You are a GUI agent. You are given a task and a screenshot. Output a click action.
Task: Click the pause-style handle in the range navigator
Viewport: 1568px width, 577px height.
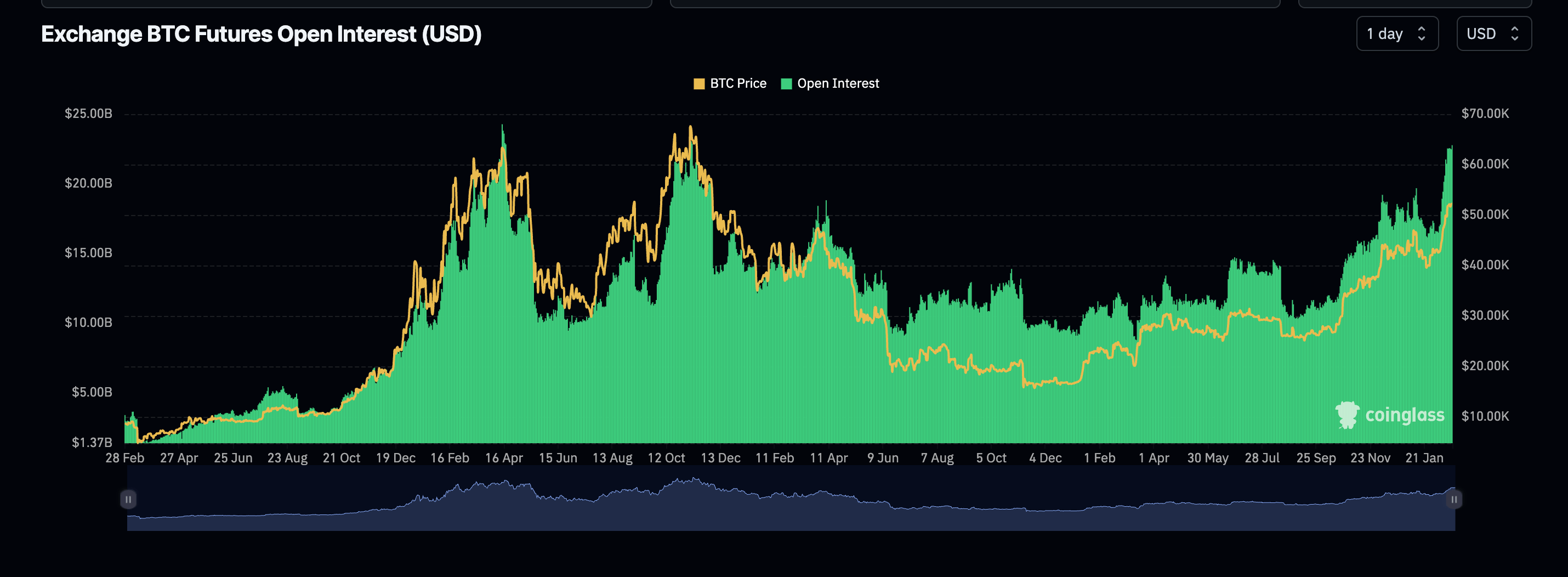(x=128, y=499)
